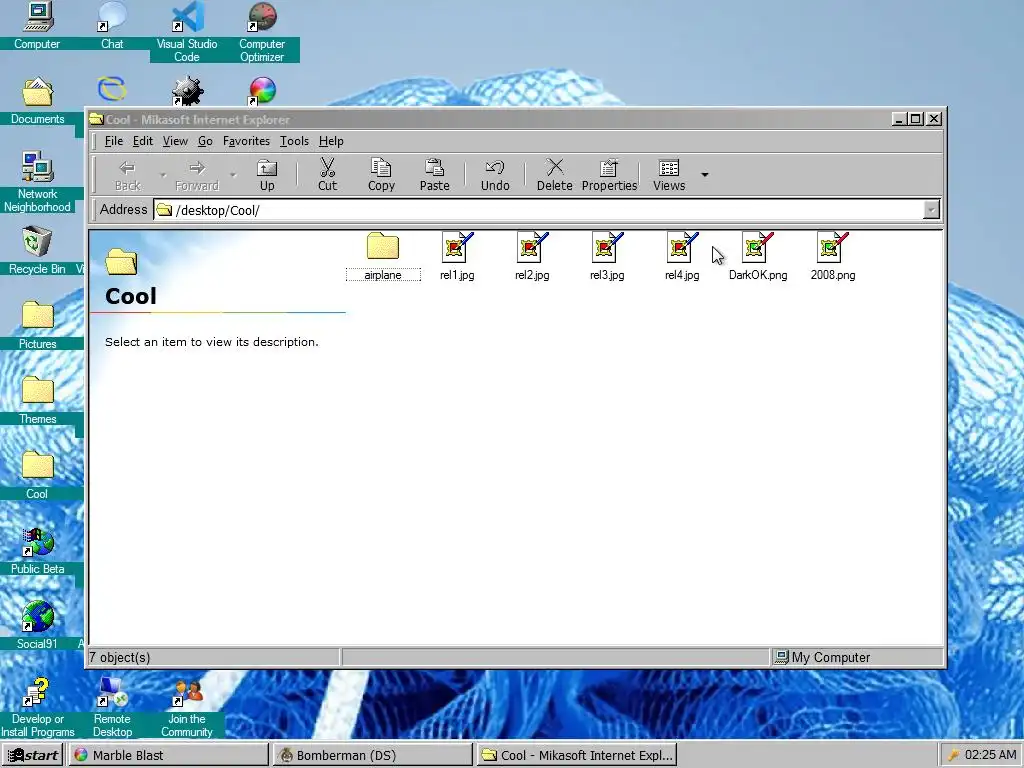The height and width of the screenshot is (768, 1024).
Task: Open the Help menu
Action: 331,141
